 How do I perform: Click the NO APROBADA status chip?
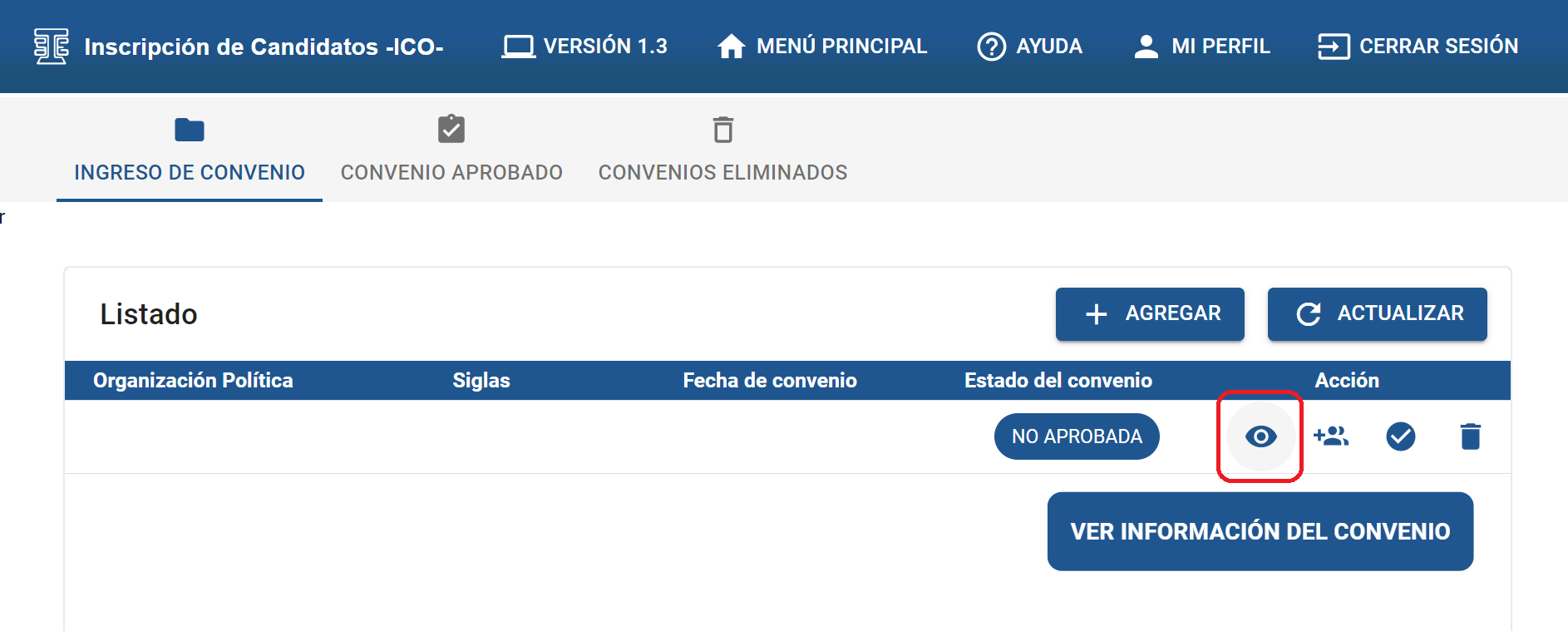1077,436
